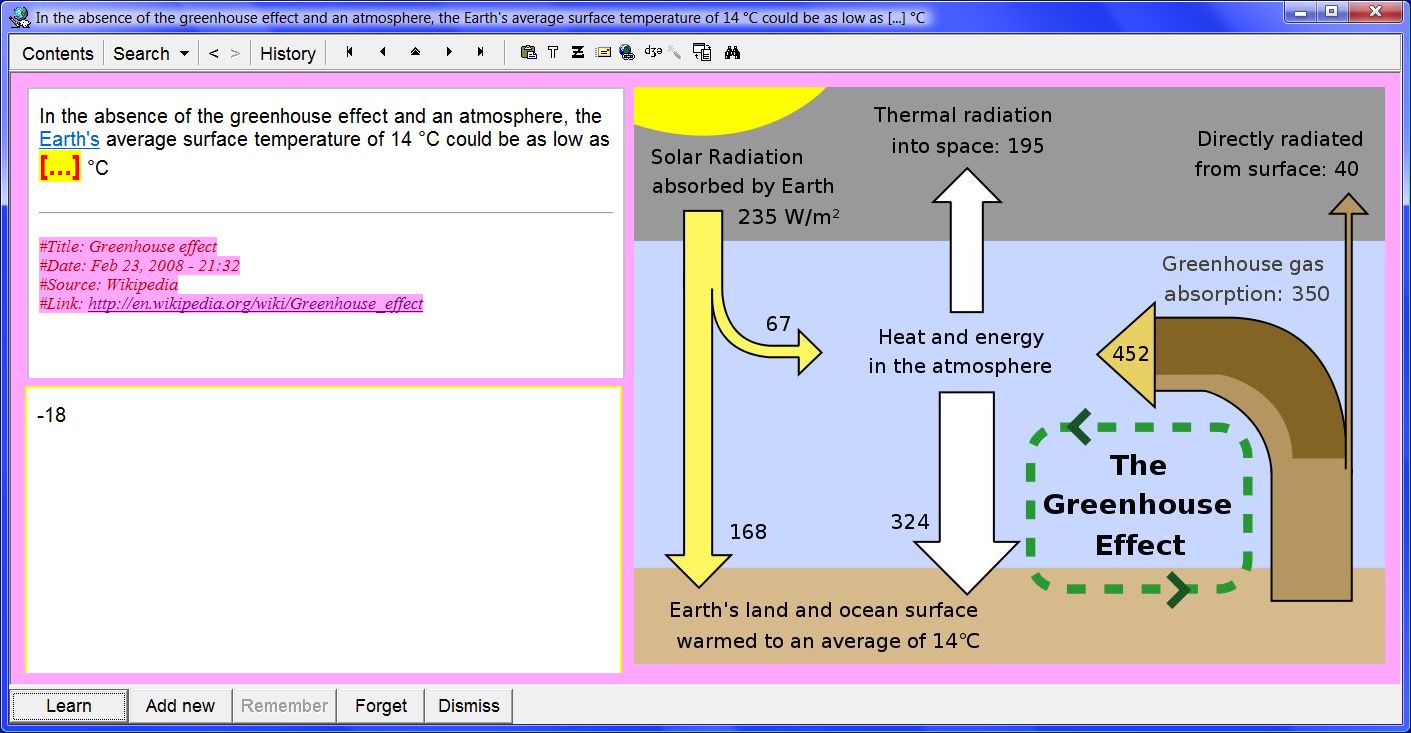Viewport: 1411px width, 733px height.
Task: Click the T text toolbar icon
Action: (x=553, y=53)
